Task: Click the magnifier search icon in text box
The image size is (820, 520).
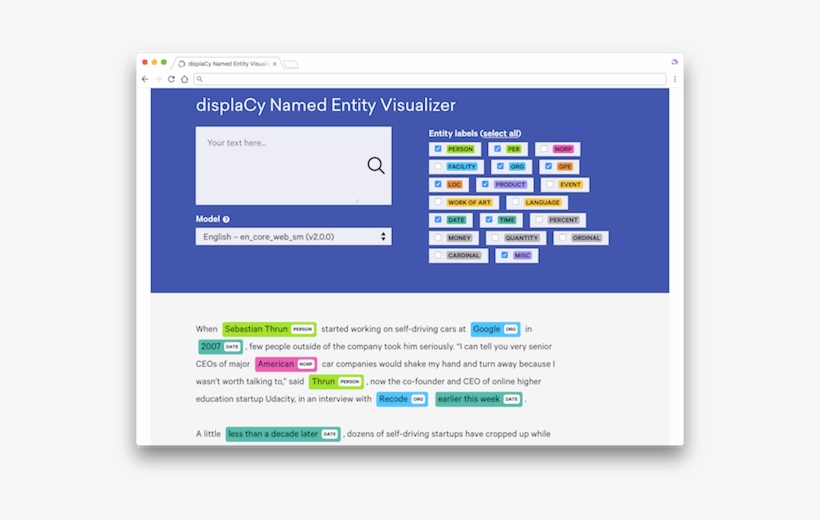Action: pyautogui.click(x=375, y=165)
